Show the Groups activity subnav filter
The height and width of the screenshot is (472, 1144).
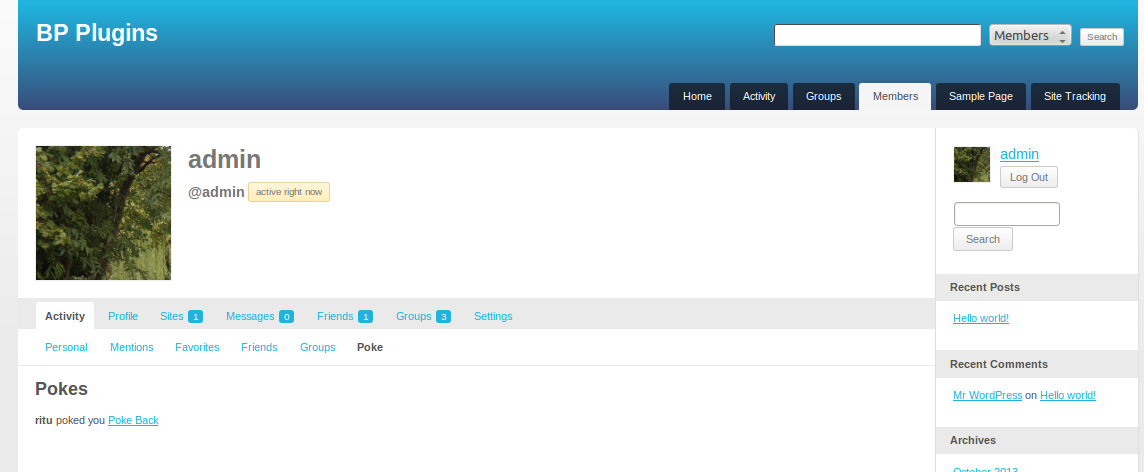(x=317, y=347)
